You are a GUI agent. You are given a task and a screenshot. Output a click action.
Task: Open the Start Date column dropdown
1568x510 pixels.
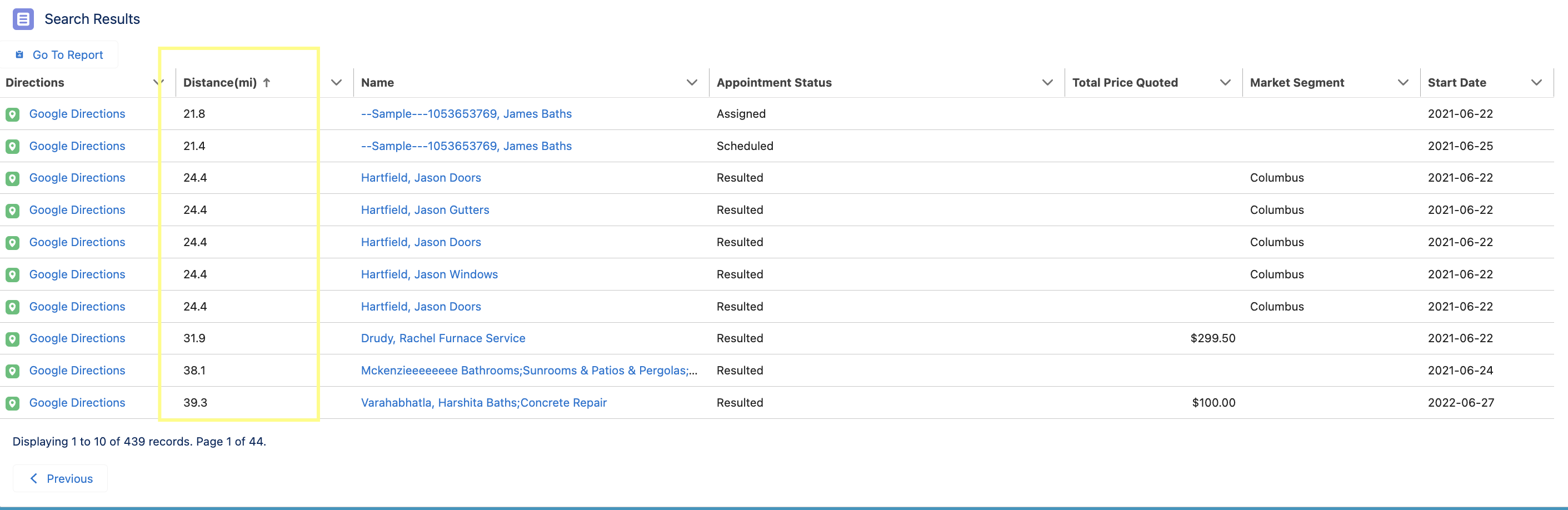[1536, 82]
